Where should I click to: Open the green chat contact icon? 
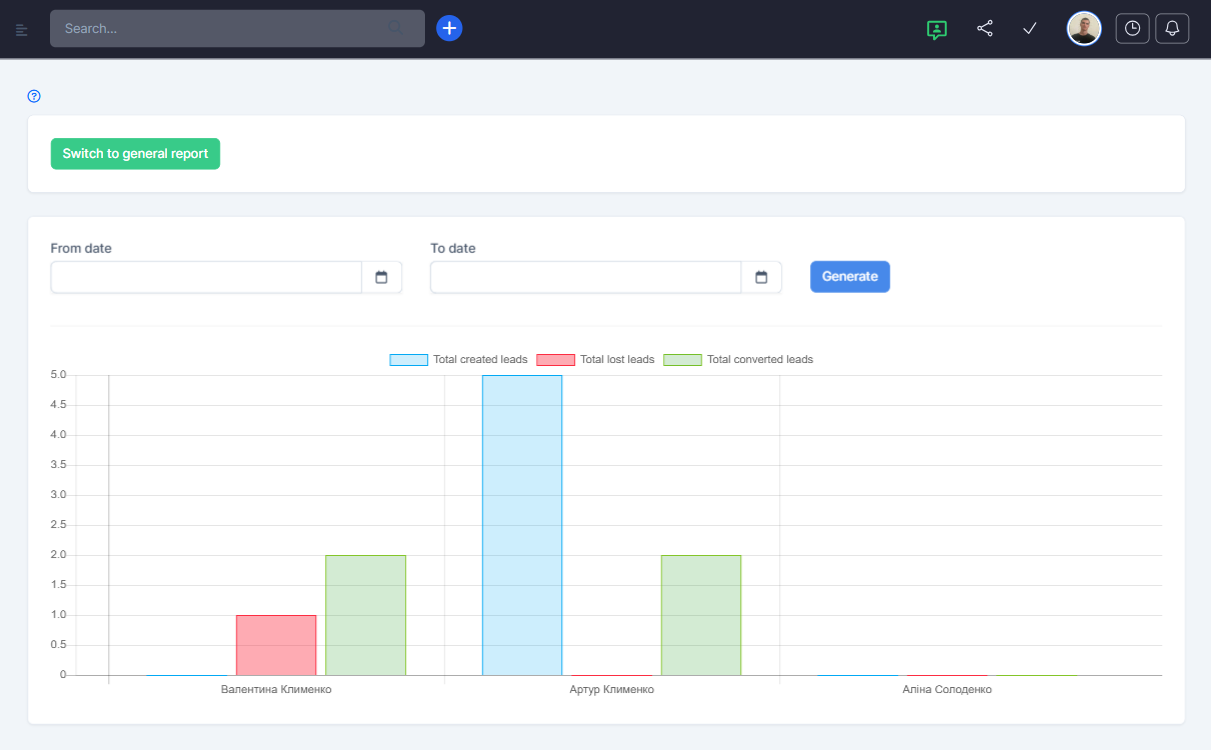[x=936, y=29]
